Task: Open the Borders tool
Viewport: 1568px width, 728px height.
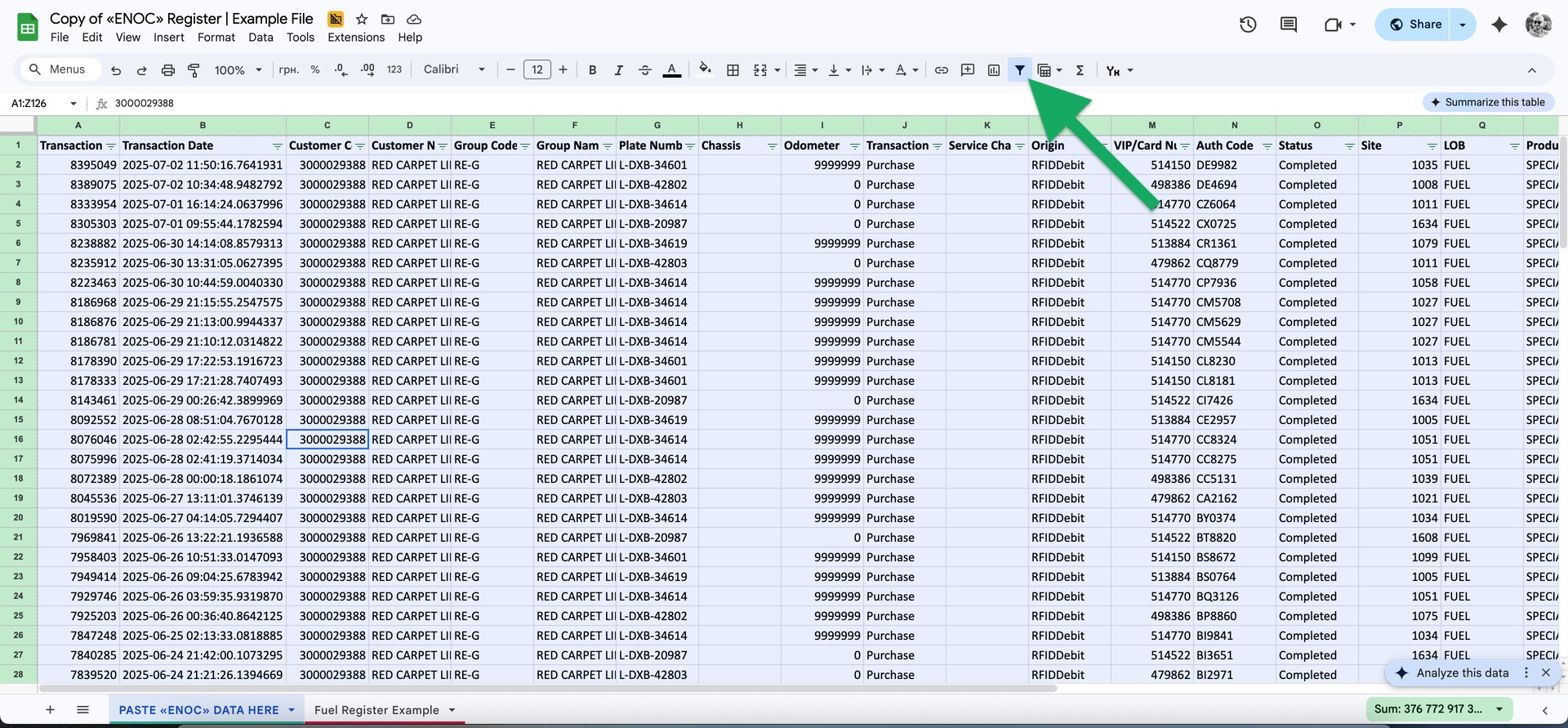Action: pyautogui.click(x=733, y=70)
